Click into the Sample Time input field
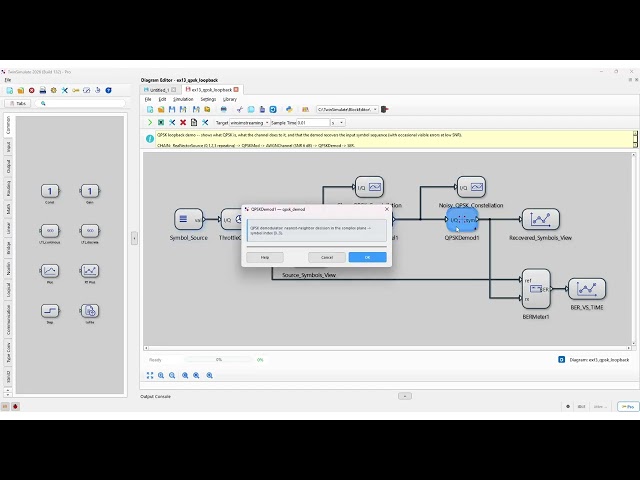This screenshot has width=640, height=480. point(313,122)
